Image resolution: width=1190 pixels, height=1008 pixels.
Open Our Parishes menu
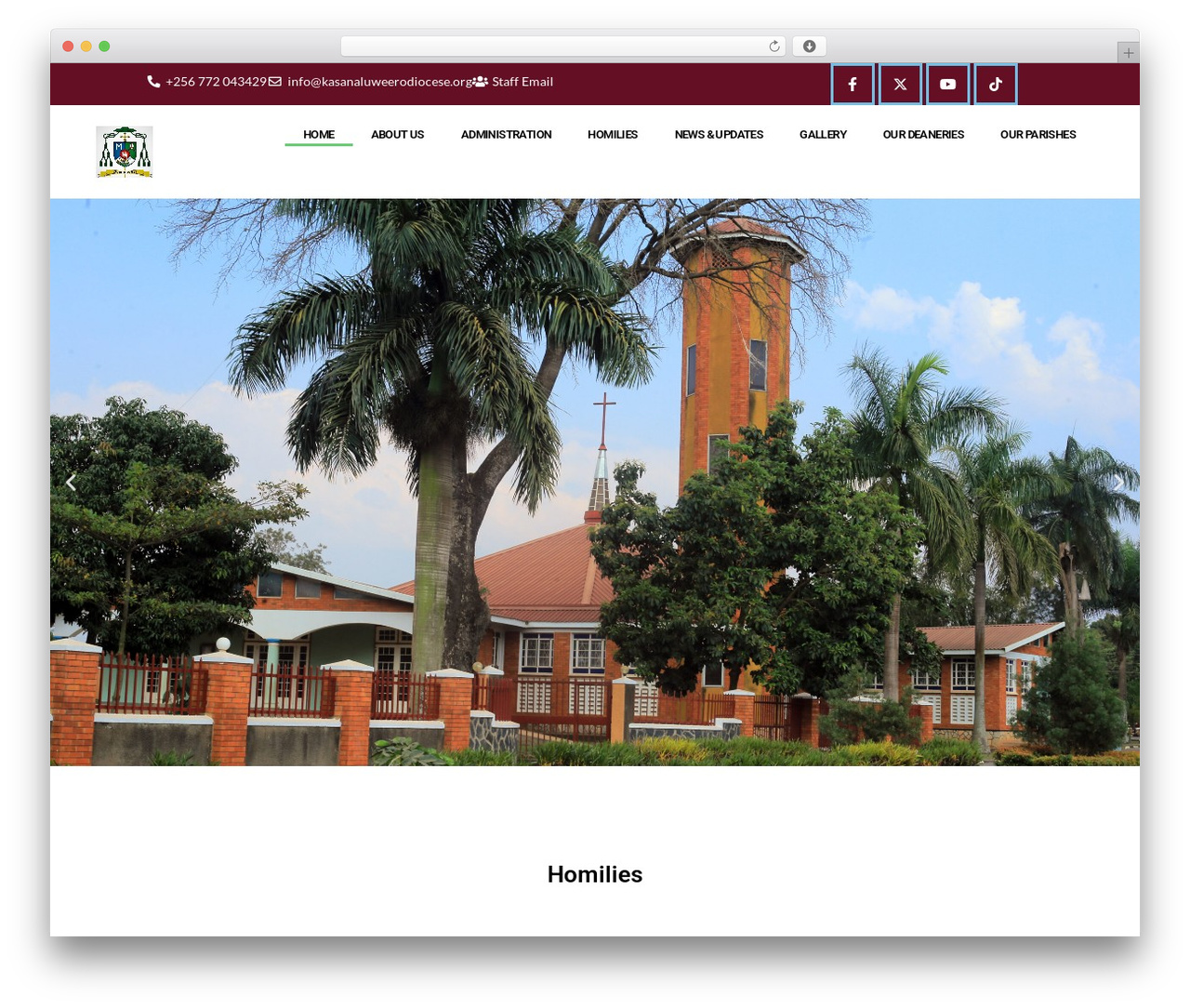click(1038, 135)
